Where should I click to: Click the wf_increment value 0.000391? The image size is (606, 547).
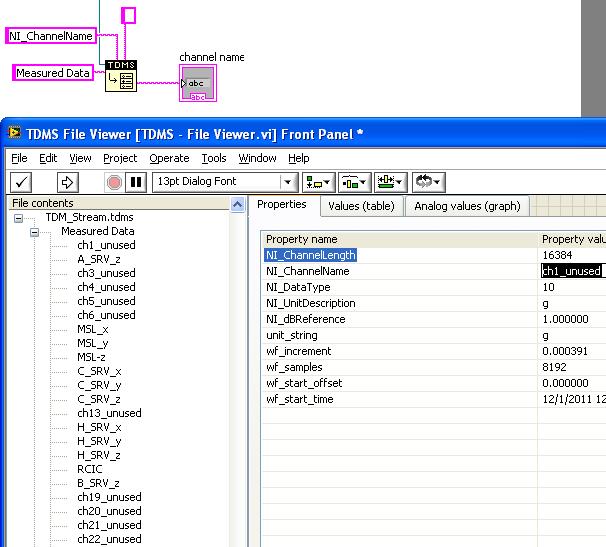(565, 351)
